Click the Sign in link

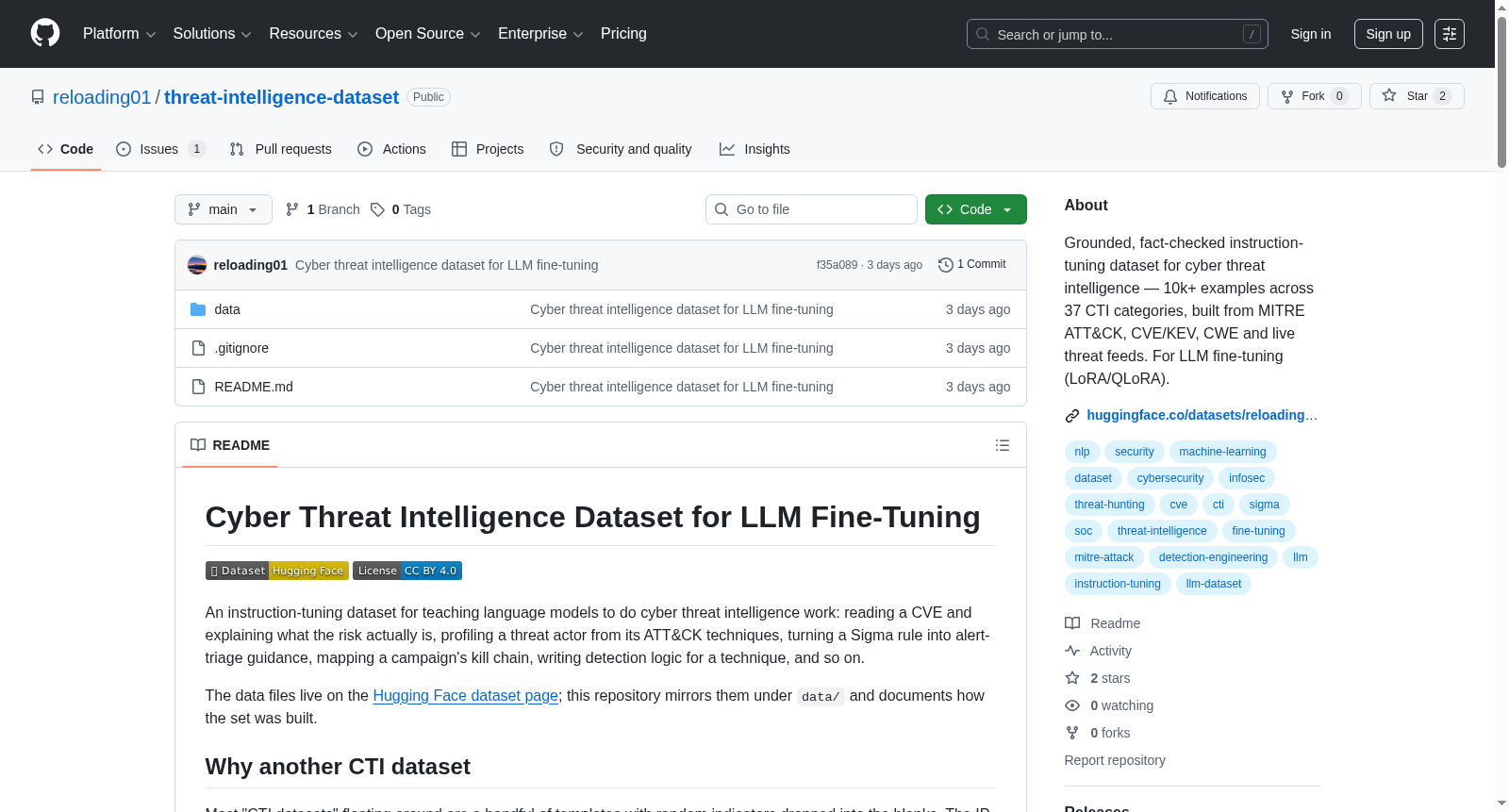[1311, 34]
